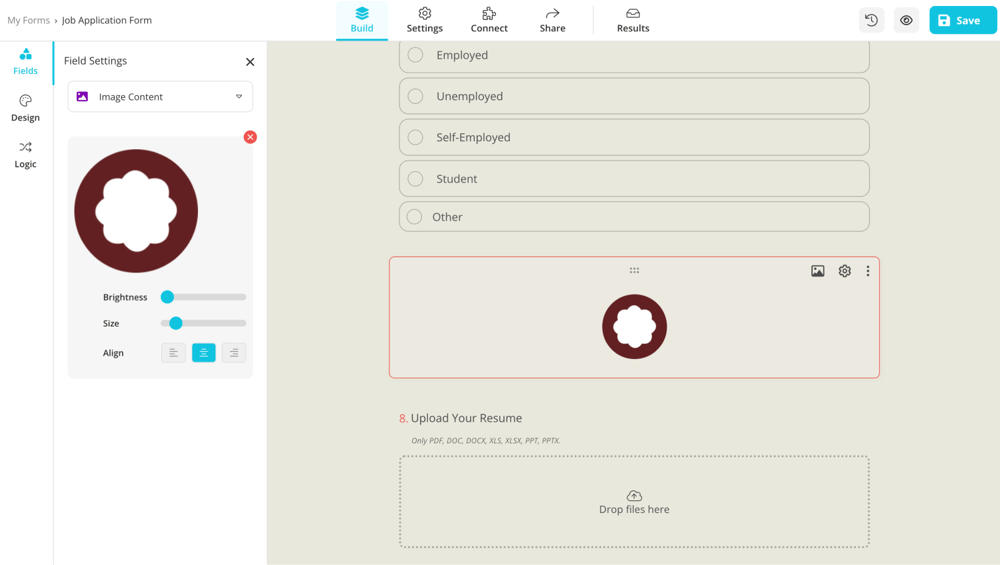The width and height of the screenshot is (1000, 565).
Task: Navigate to My Forms breadcrumb
Action: [29, 20]
